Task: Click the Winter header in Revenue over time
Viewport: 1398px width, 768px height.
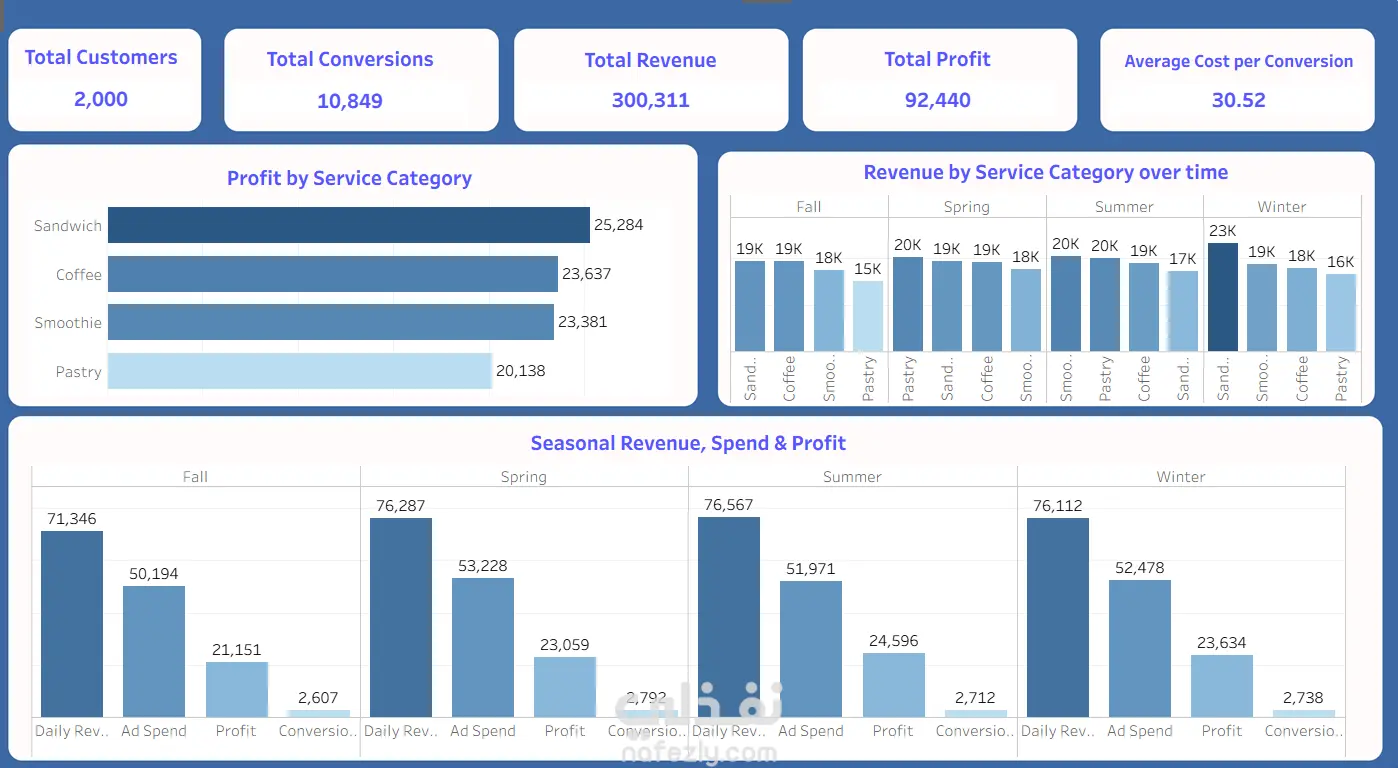Action: [x=1282, y=207]
